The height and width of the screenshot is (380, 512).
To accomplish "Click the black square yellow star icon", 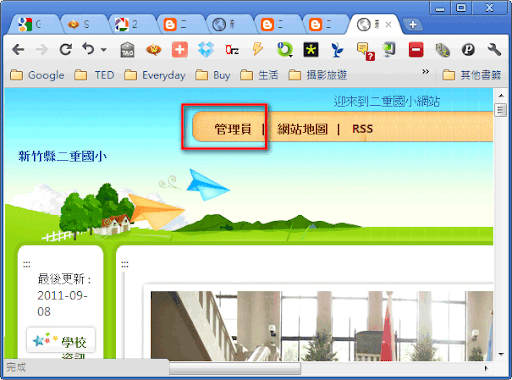I will 311,50.
